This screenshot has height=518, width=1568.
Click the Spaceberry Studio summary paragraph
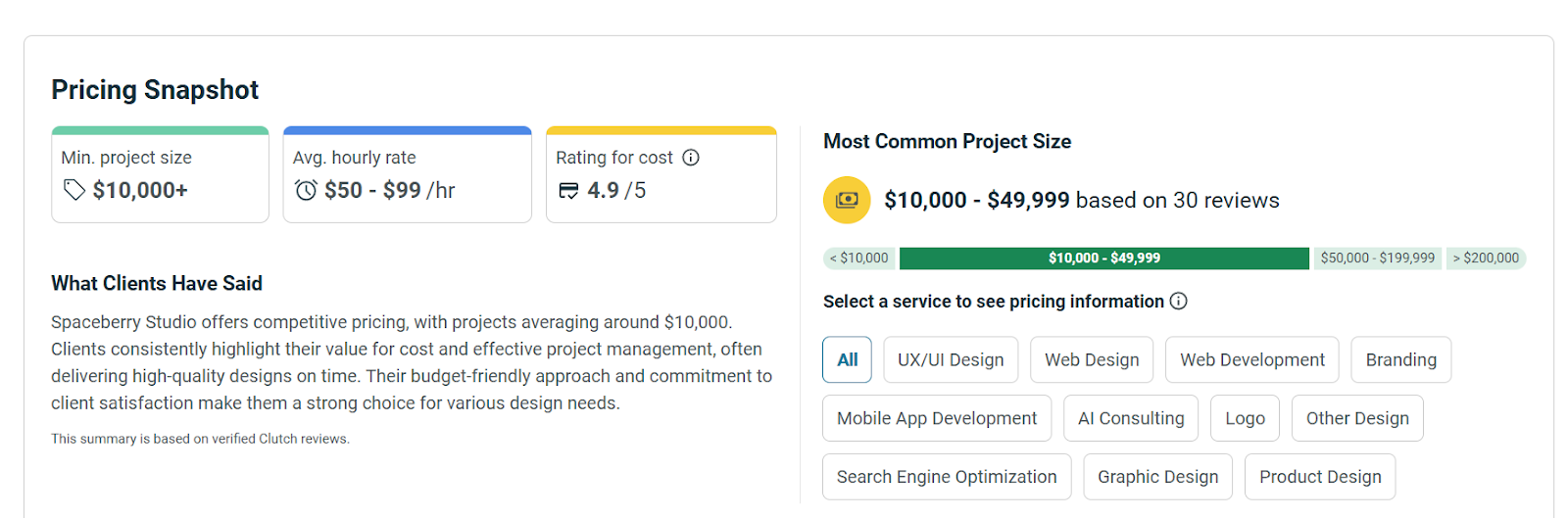coord(412,362)
